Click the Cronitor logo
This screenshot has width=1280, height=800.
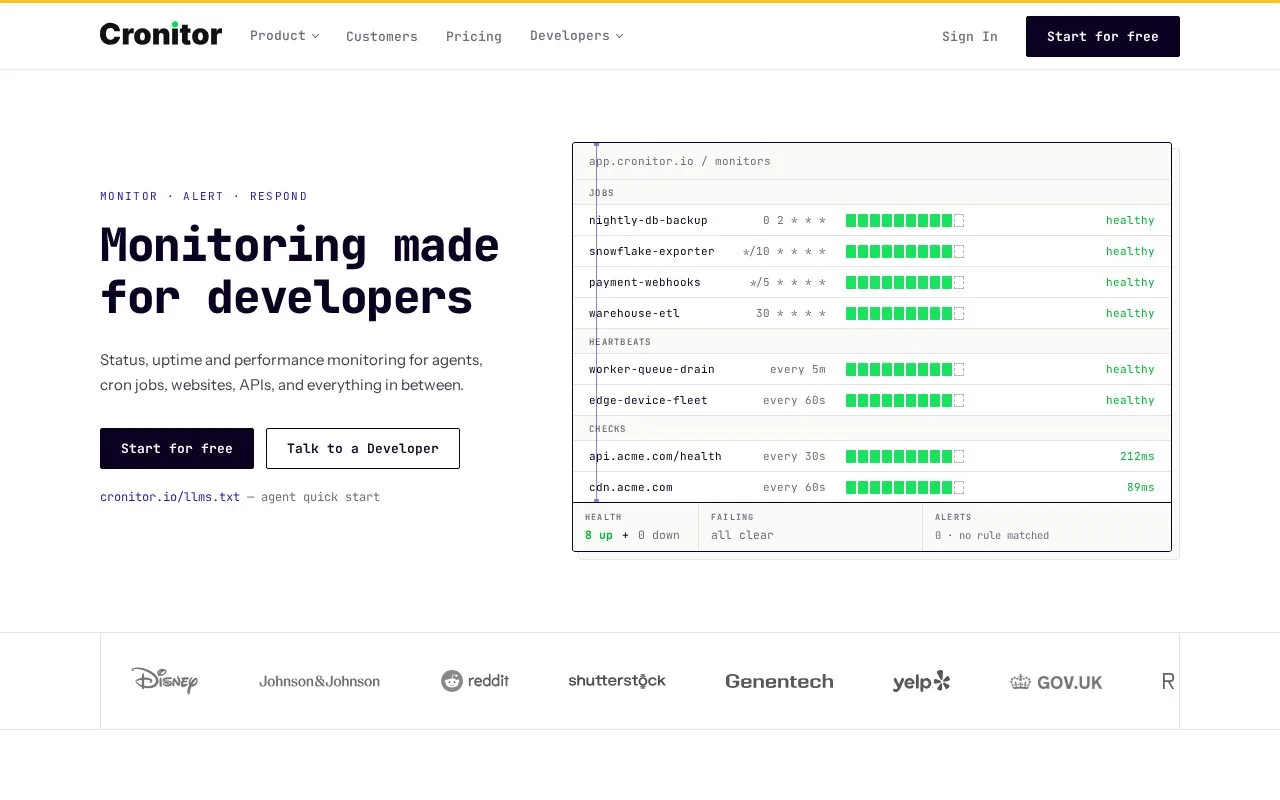point(161,34)
